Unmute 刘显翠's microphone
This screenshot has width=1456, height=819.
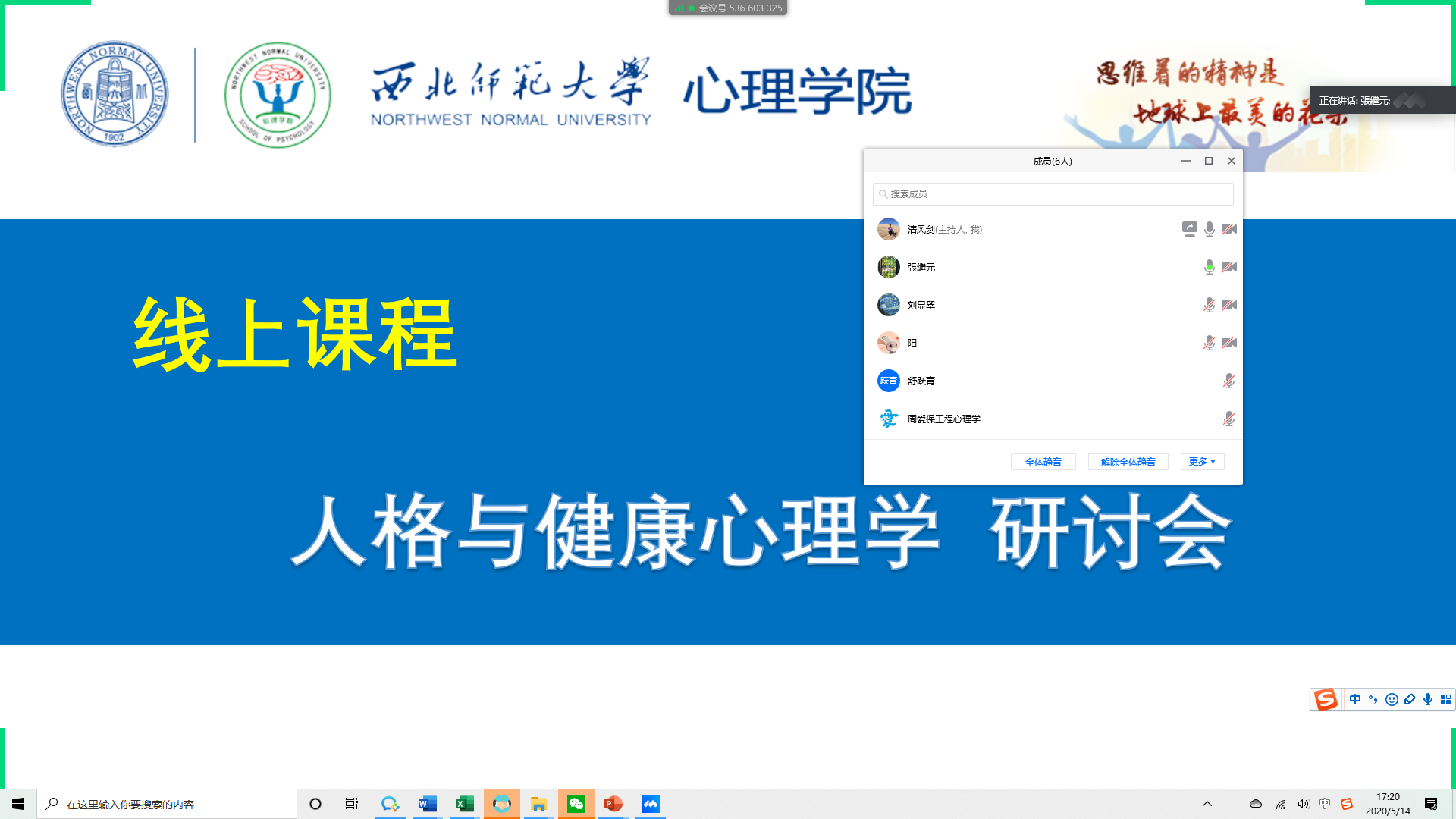click(1210, 305)
